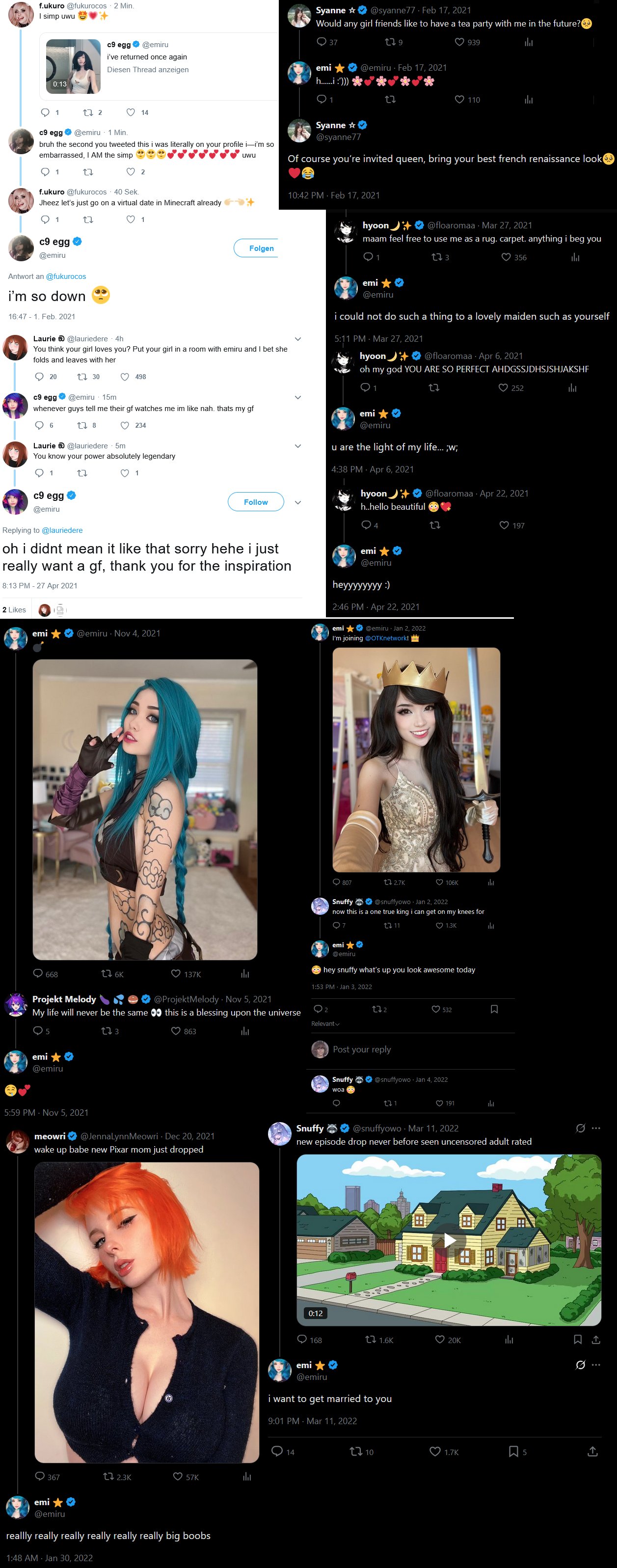Open more options on Snuffy's video tweet
The image size is (617, 1568).
tap(596, 1128)
